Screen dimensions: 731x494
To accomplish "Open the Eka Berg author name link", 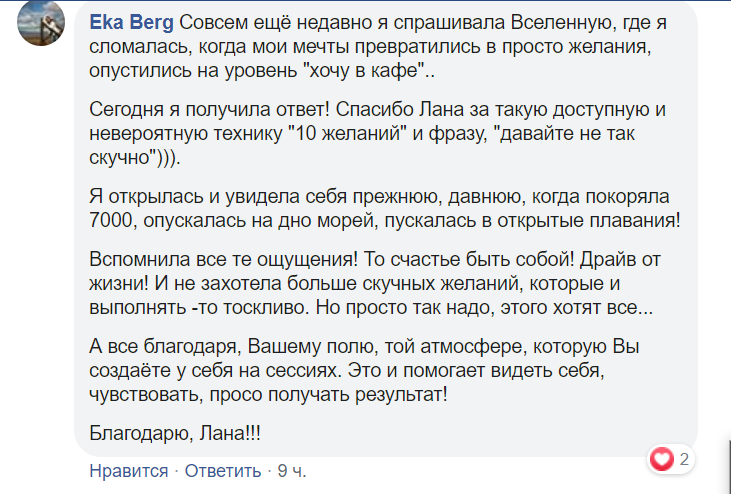I will point(131,22).
